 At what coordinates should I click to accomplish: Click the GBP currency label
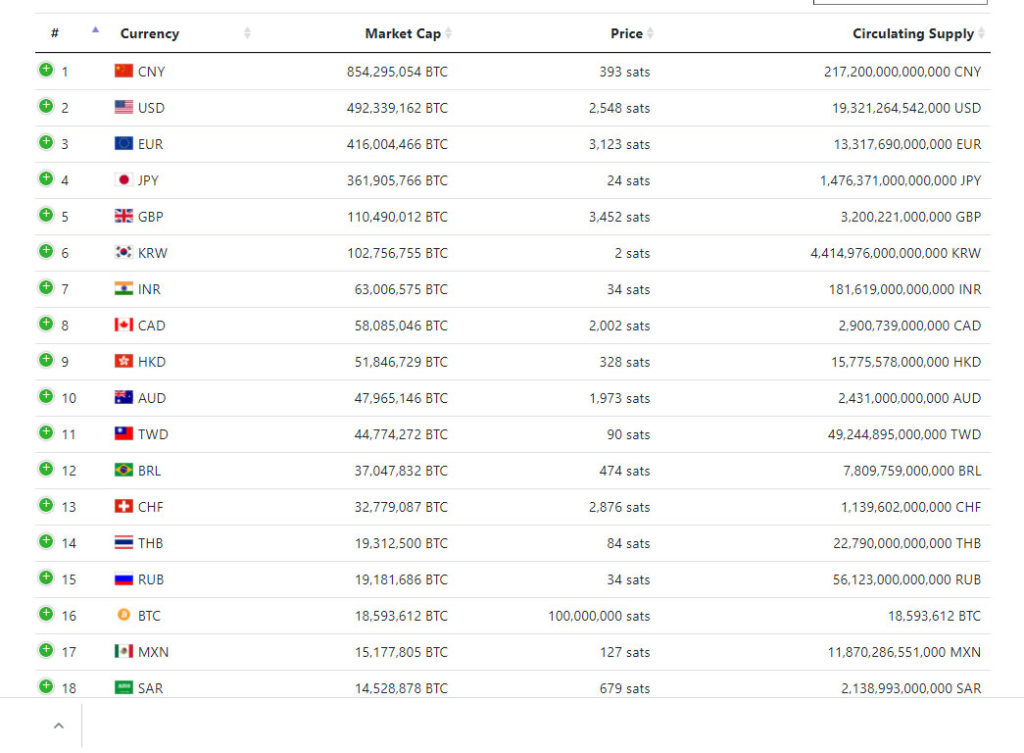pos(150,217)
